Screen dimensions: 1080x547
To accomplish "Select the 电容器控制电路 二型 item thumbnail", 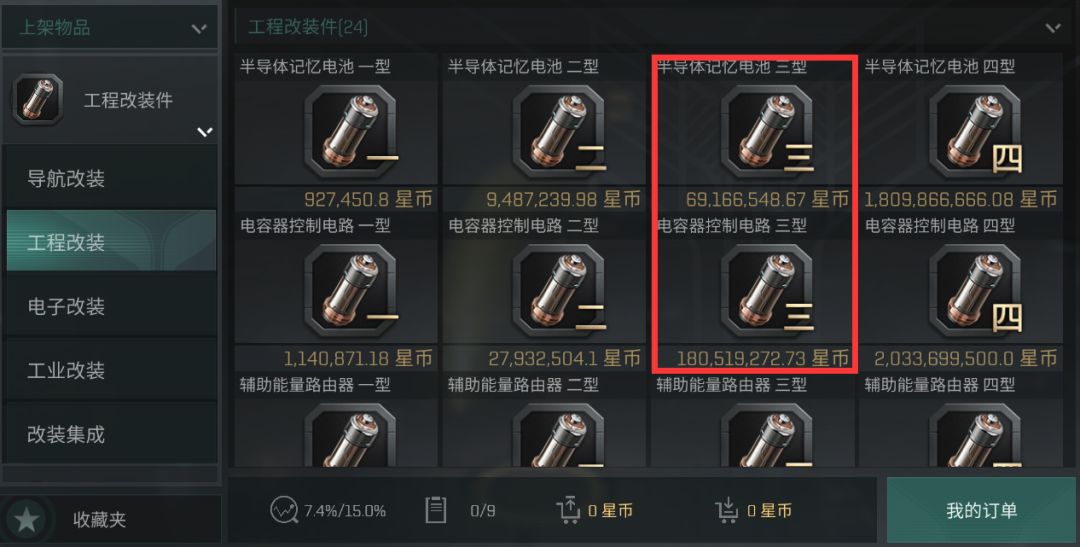I will [x=559, y=290].
